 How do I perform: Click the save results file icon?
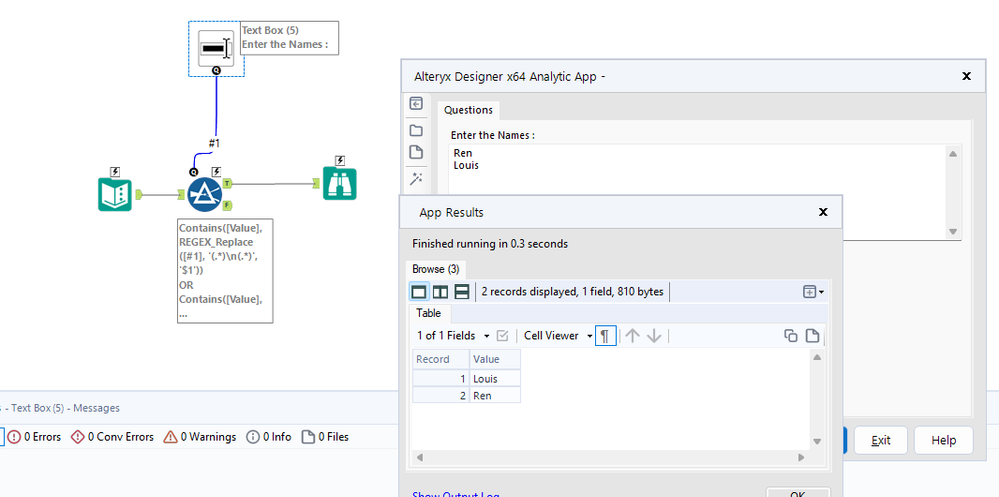812,336
